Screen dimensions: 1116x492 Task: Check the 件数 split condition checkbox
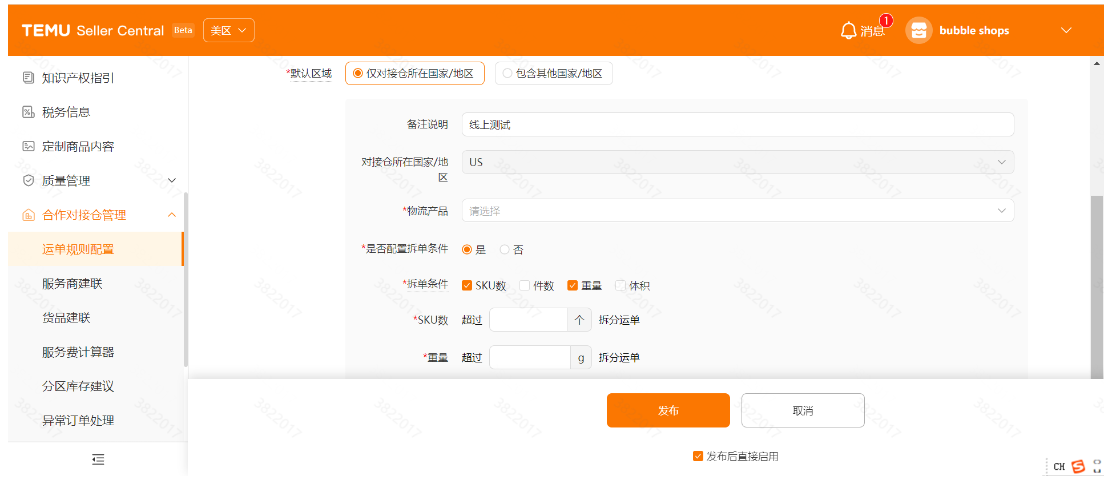click(x=524, y=286)
